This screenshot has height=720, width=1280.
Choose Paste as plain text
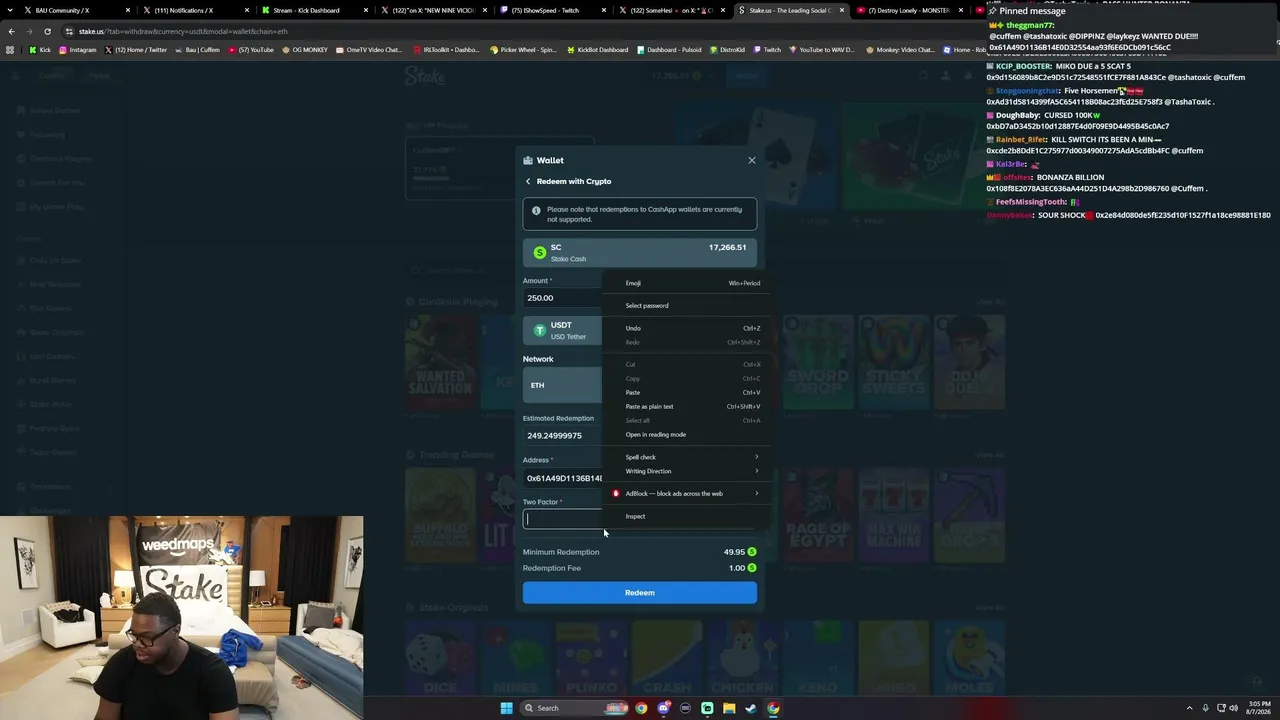[688, 406]
